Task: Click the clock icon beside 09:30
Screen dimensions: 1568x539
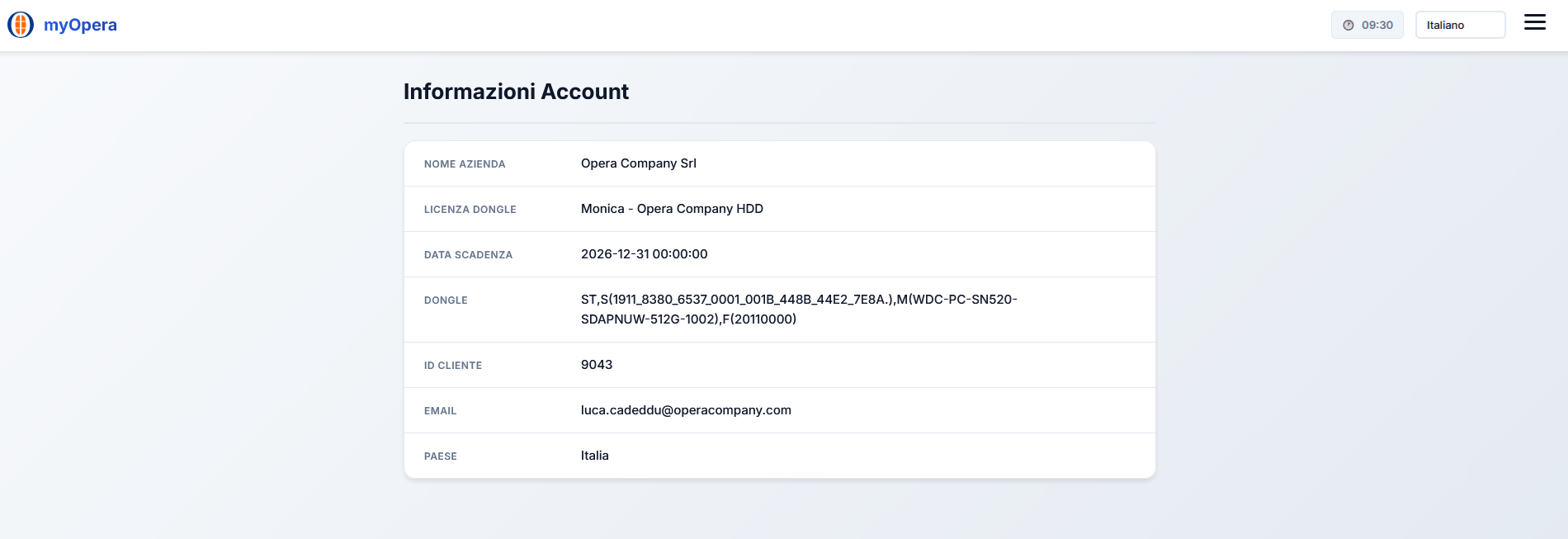Action: 1348,26
